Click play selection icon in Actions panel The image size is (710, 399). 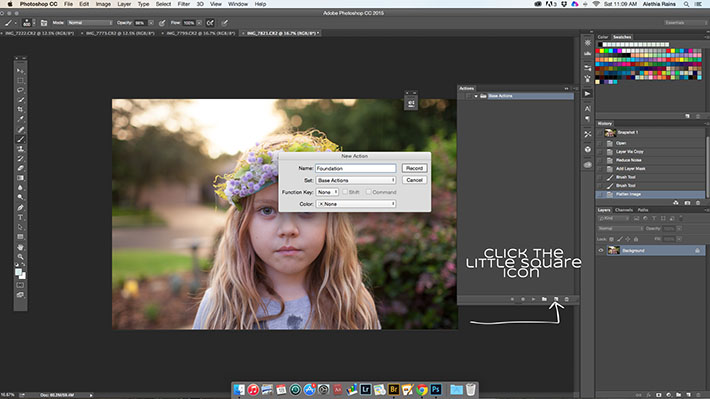pos(533,299)
